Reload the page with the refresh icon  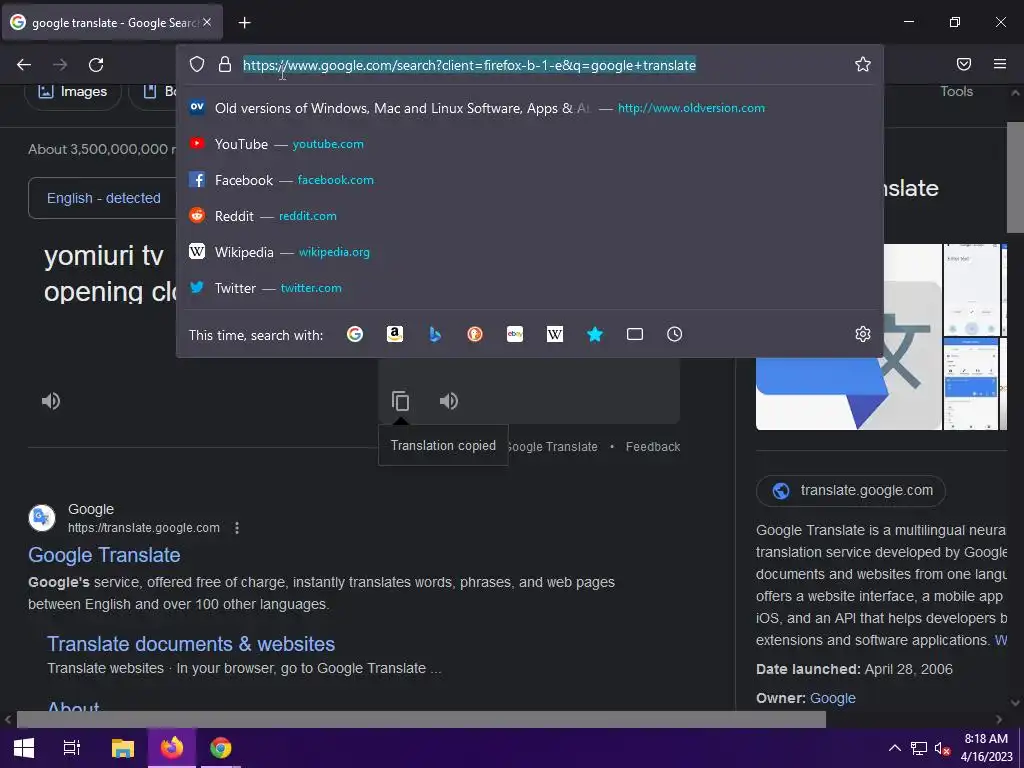tap(96, 65)
